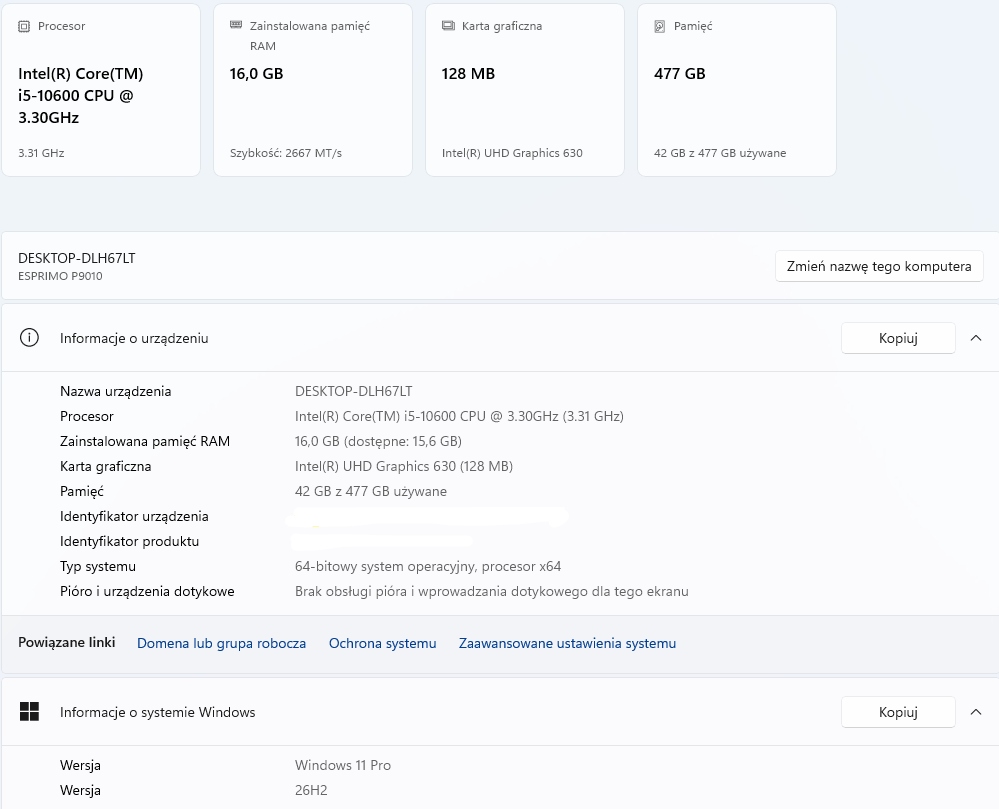
Task: Click the Powiązane linki label
Action: coord(66,642)
